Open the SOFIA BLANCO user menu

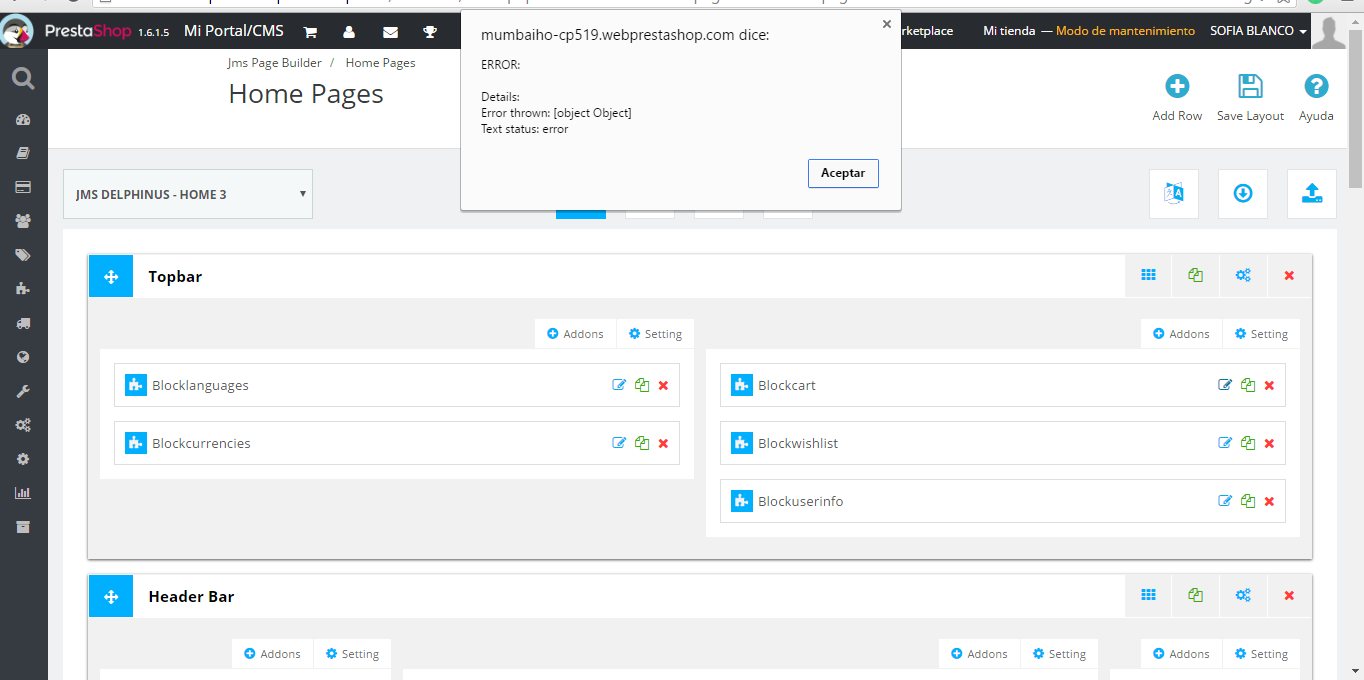(x=1258, y=31)
